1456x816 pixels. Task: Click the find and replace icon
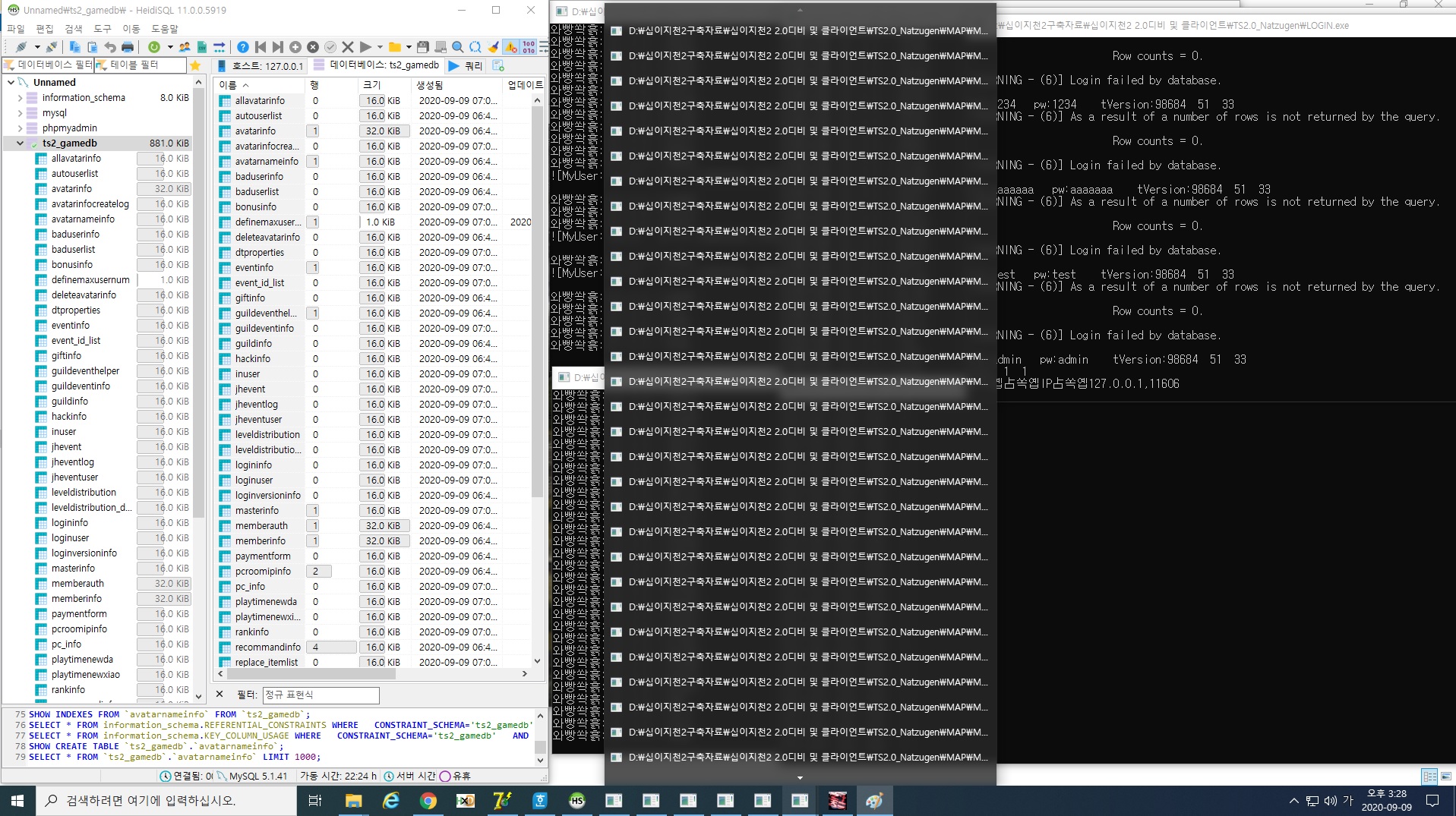tap(475, 47)
